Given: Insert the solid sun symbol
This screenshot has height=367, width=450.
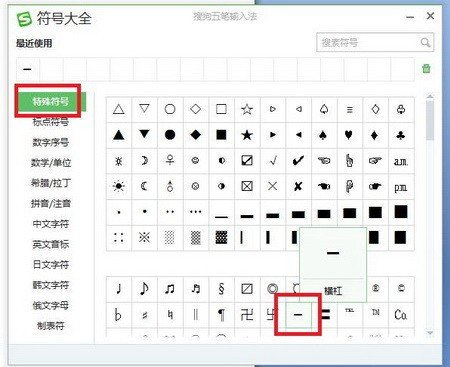Looking at the screenshot, I should pyautogui.click(x=119, y=186).
